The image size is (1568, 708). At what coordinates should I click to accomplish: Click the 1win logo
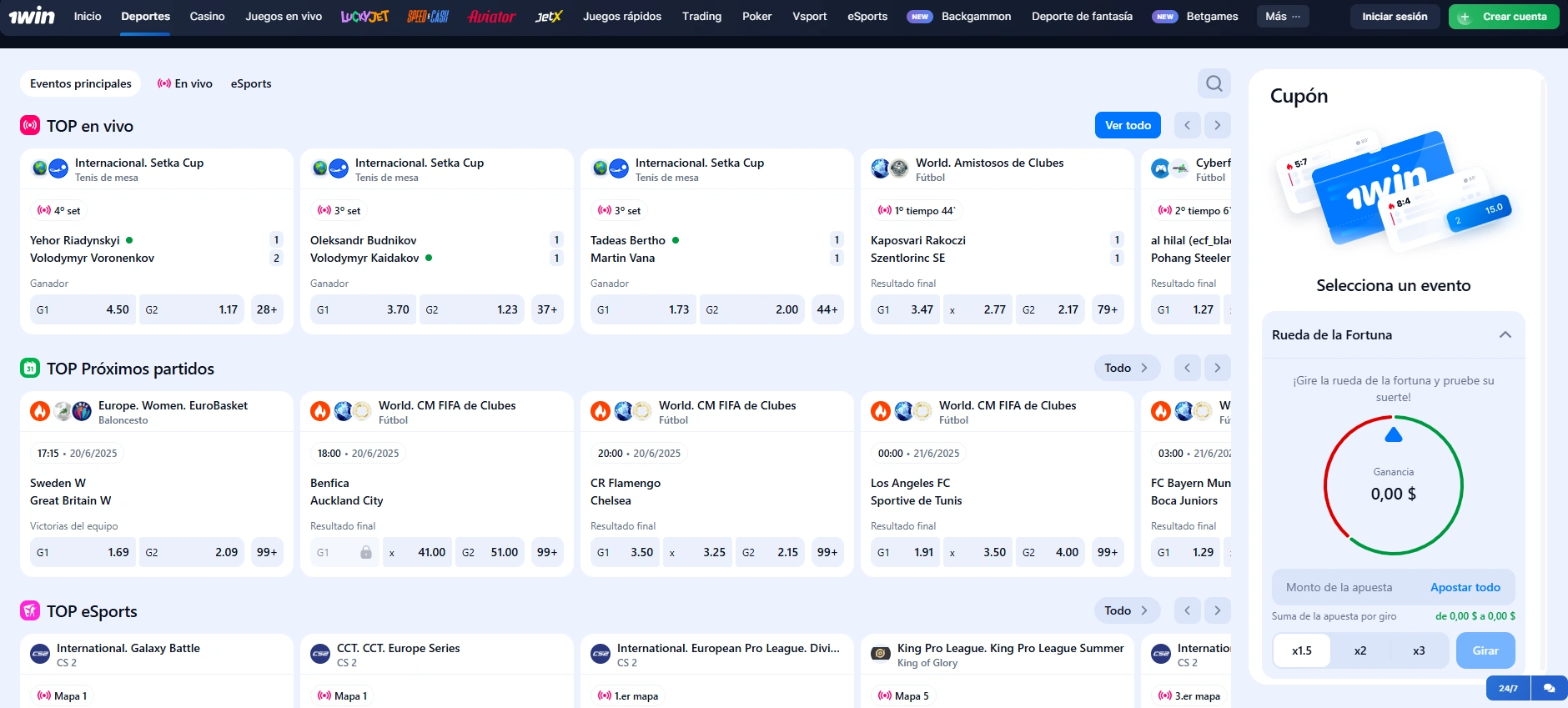[x=32, y=16]
